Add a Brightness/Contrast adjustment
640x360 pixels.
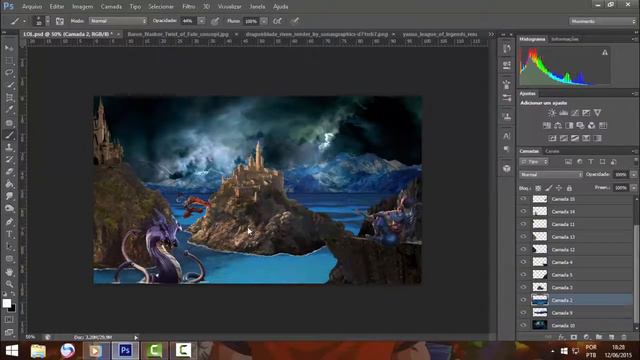pyautogui.click(x=552, y=113)
